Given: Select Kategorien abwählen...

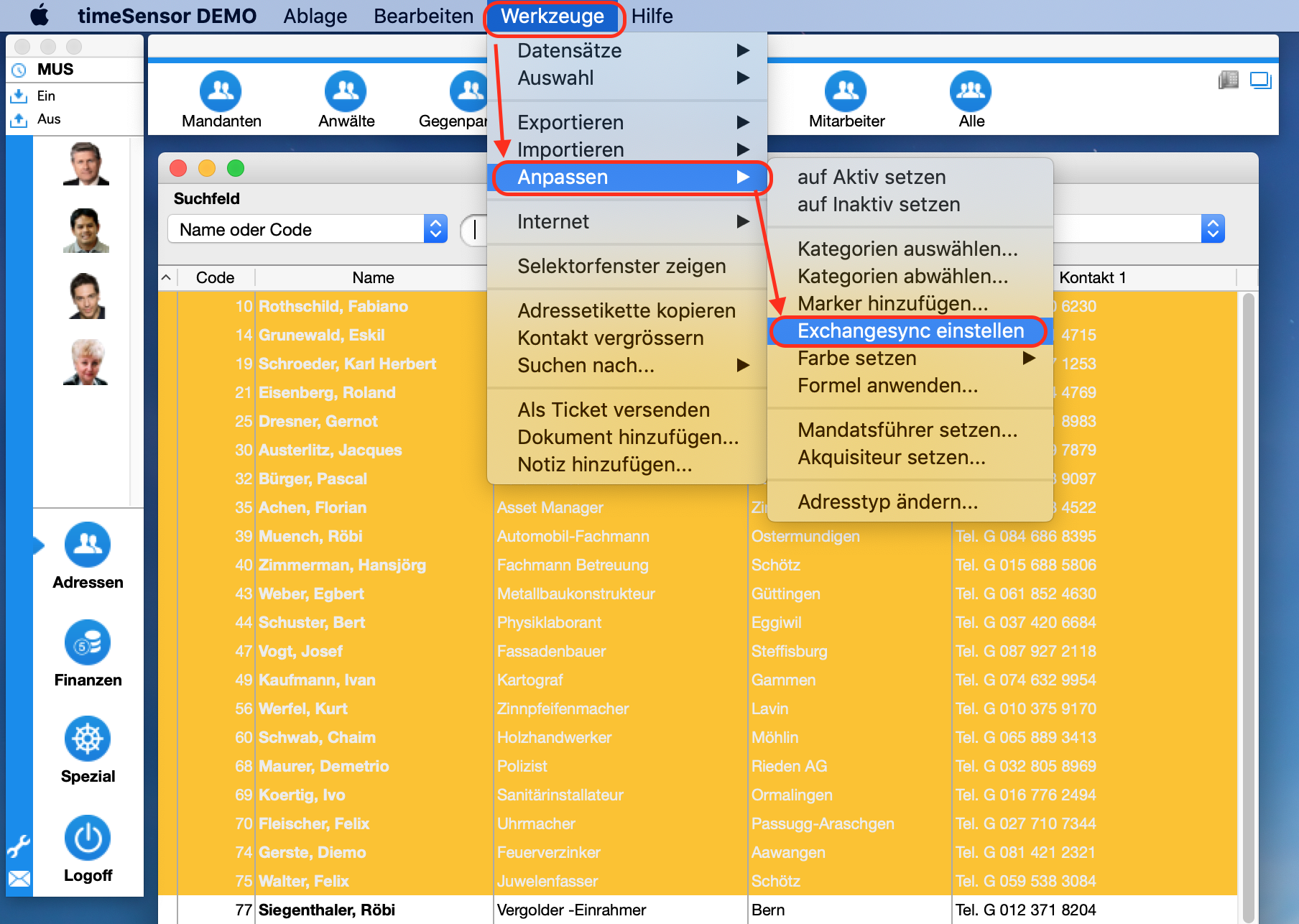Looking at the screenshot, I should [x=910, y=276].
